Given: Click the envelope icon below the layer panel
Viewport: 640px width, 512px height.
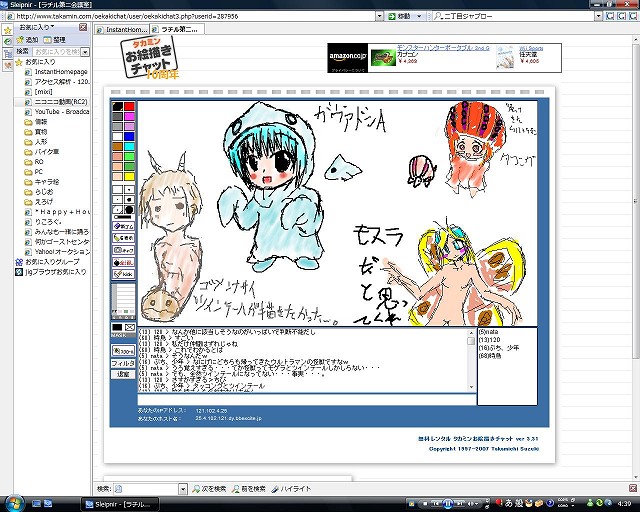Looking at the screenshot, I should click(129, 327).
